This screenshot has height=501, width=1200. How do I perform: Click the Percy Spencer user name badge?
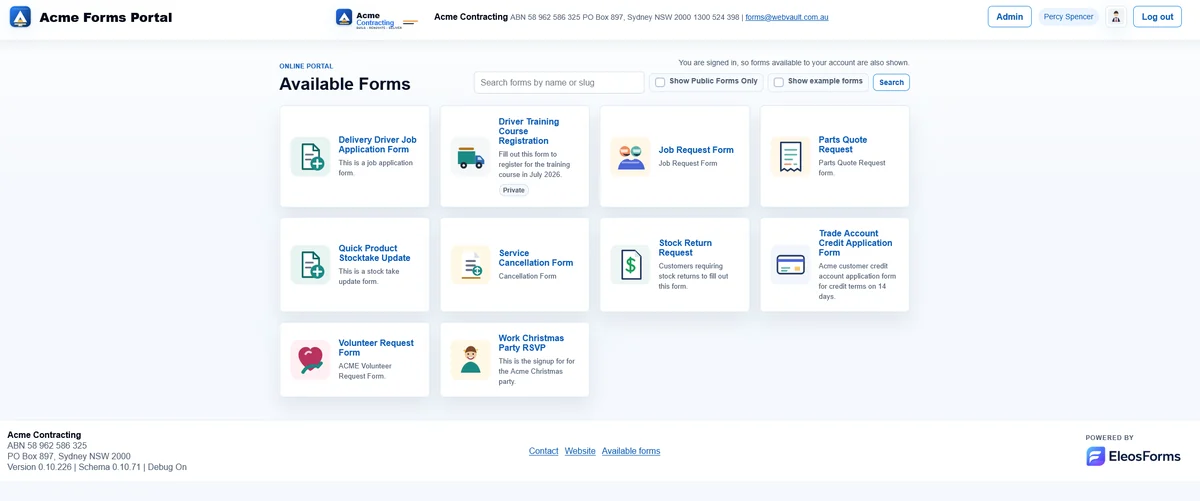[x=1068, y=17]
